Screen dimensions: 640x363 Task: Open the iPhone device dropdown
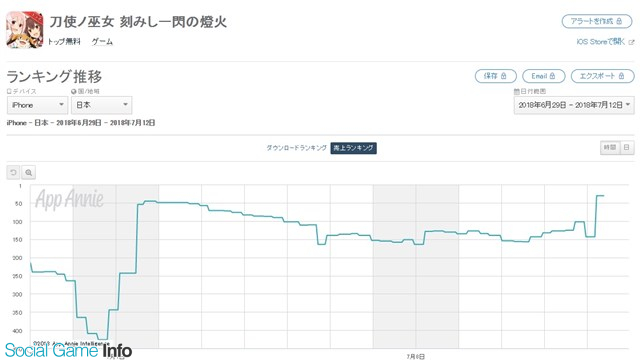[38, 105]
